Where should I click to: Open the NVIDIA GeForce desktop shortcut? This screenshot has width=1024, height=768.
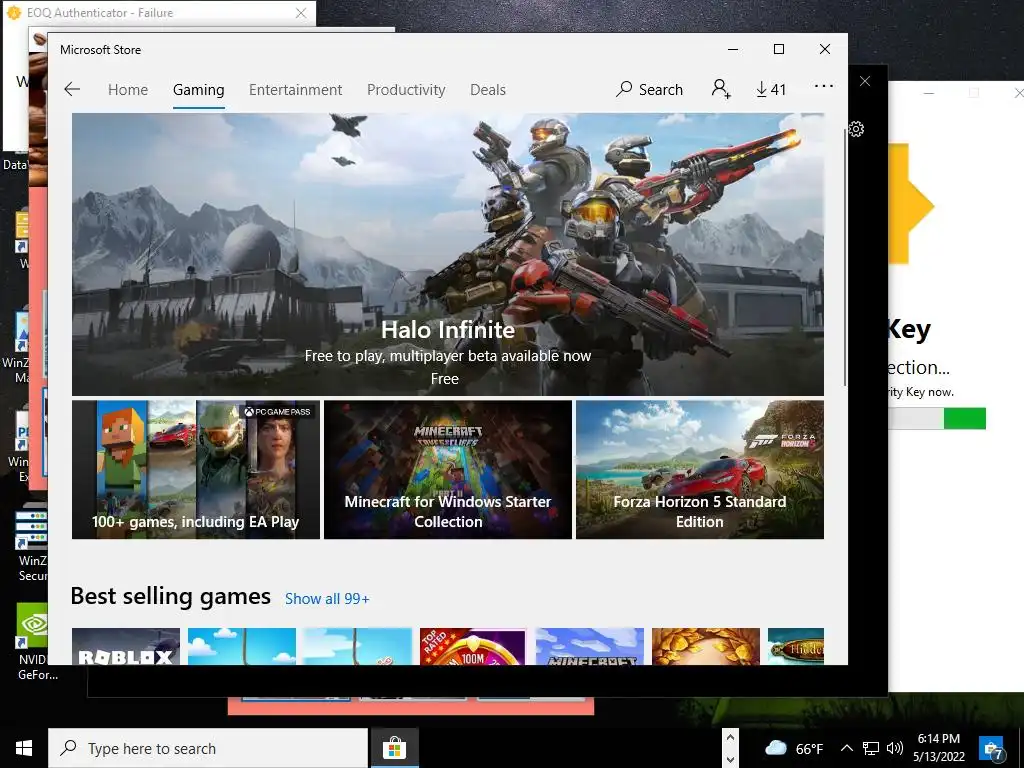(33, 641)
